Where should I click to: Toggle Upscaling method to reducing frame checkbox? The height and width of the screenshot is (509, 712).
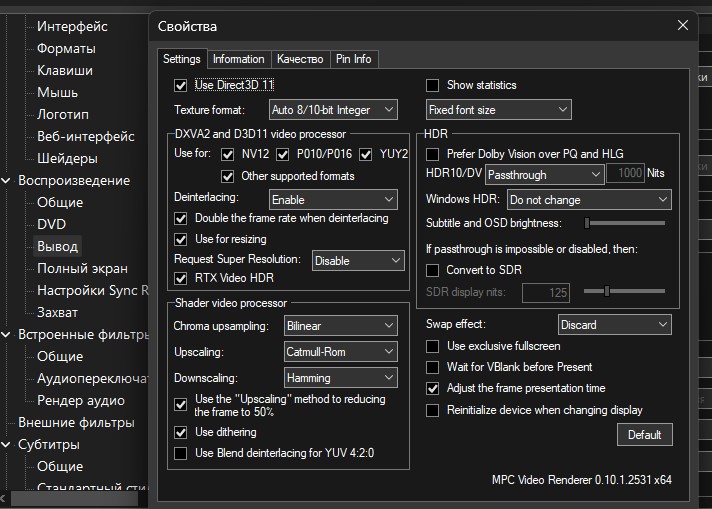coord(181,404)
